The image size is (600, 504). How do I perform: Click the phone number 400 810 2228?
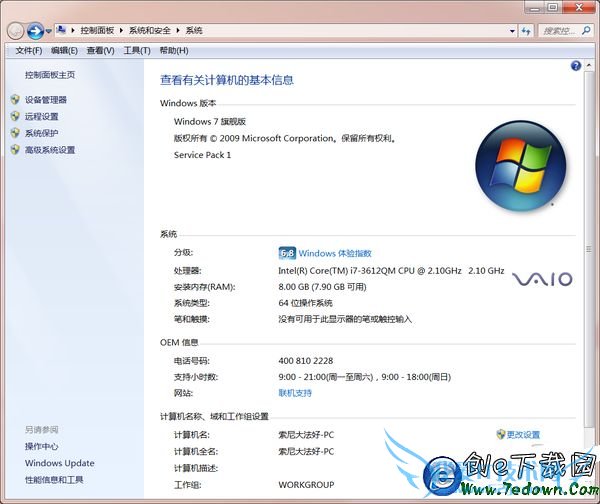(x=306, y=360)
